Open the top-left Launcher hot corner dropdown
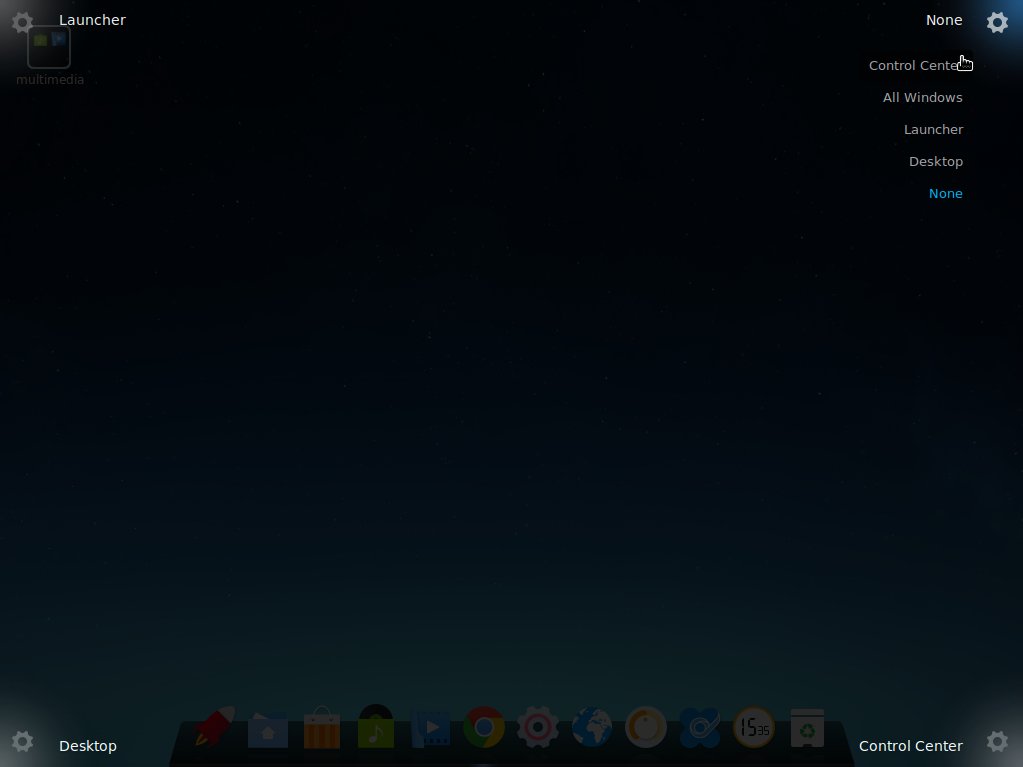This screenshot has height=767, width=1023. pyautogui.click(x=92, y=20)
